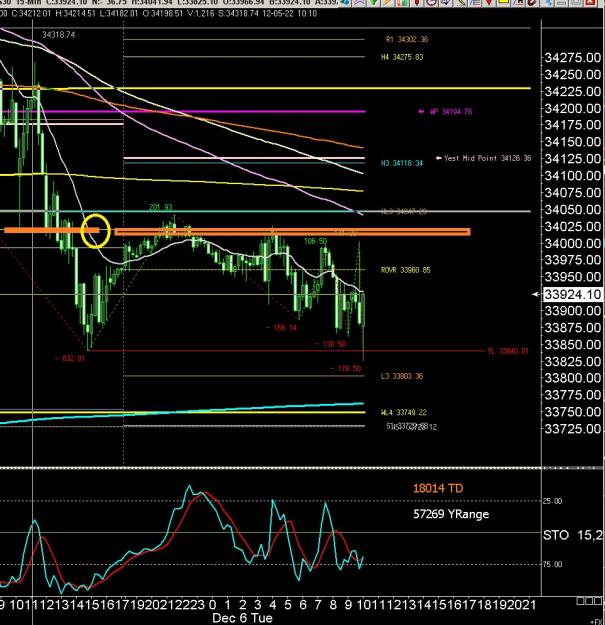Click the stochastic 25.00 level label
This screenshot has width=605, height=625.
coord(552,501)
